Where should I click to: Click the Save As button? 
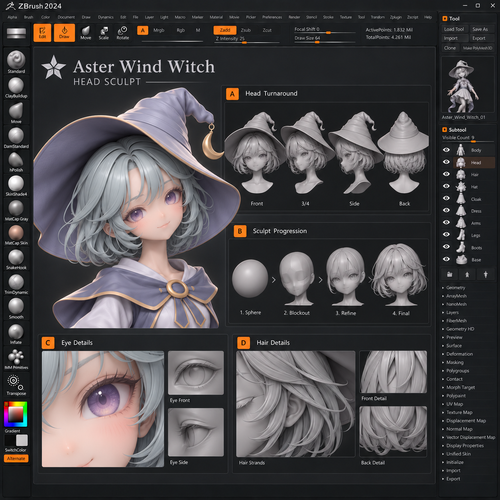point(480,29)
